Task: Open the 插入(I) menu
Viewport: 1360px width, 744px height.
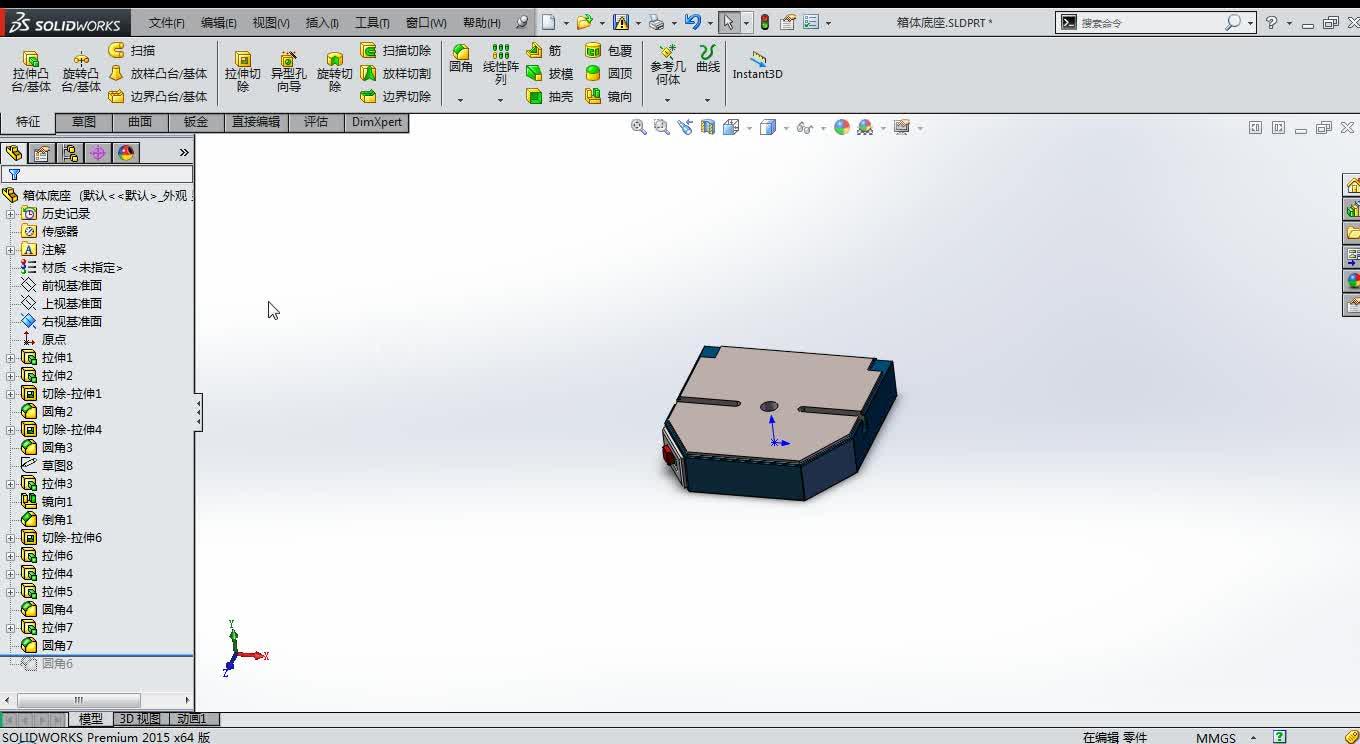Action: (322, 23)
